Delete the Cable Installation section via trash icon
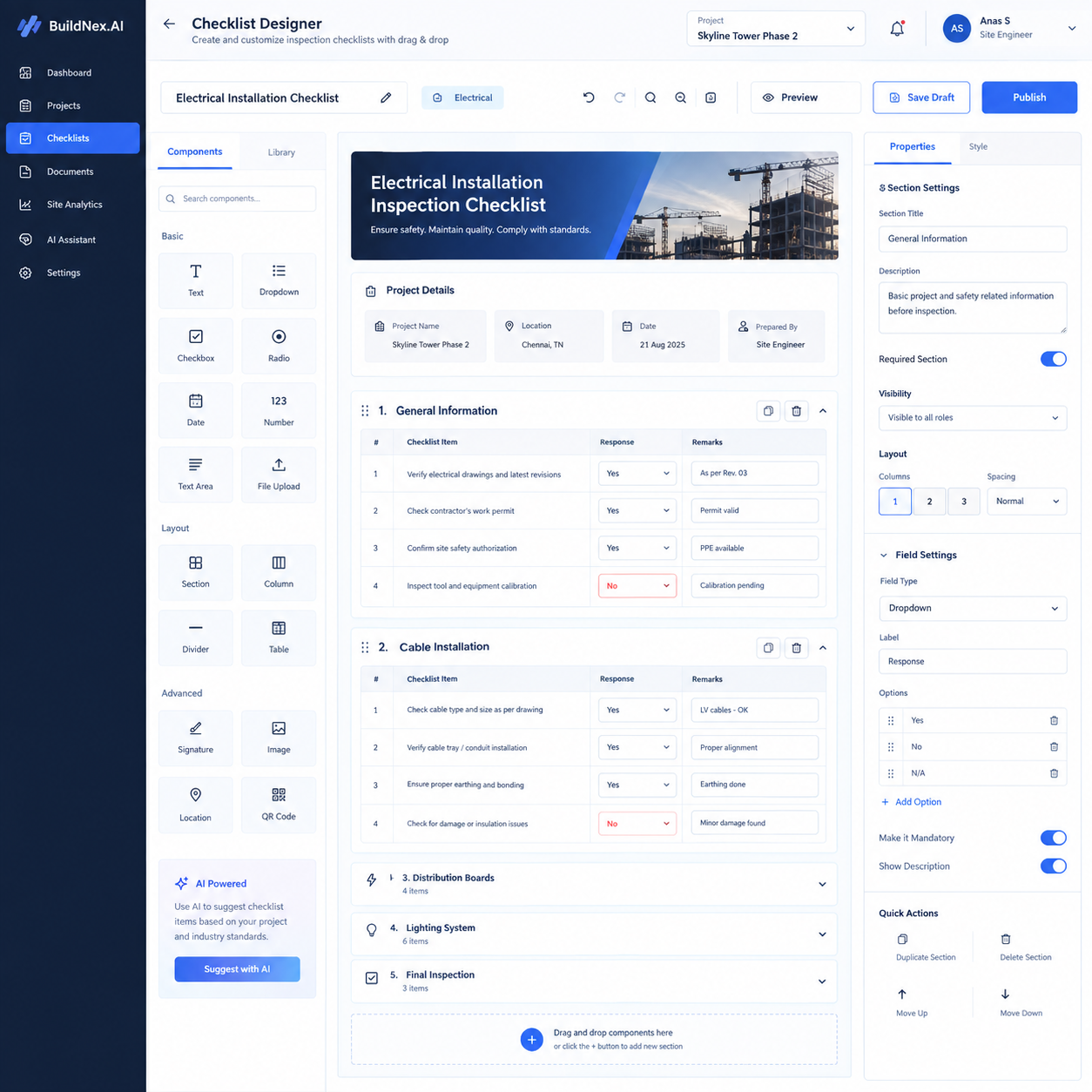This screenshot has width=1092, height=1092. click(796, 648)
